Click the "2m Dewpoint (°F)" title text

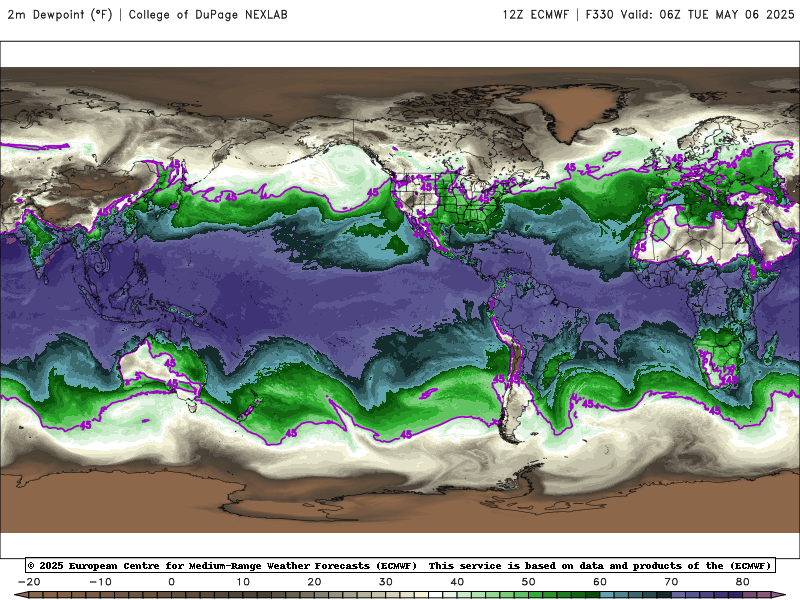[x=60, y=15]
